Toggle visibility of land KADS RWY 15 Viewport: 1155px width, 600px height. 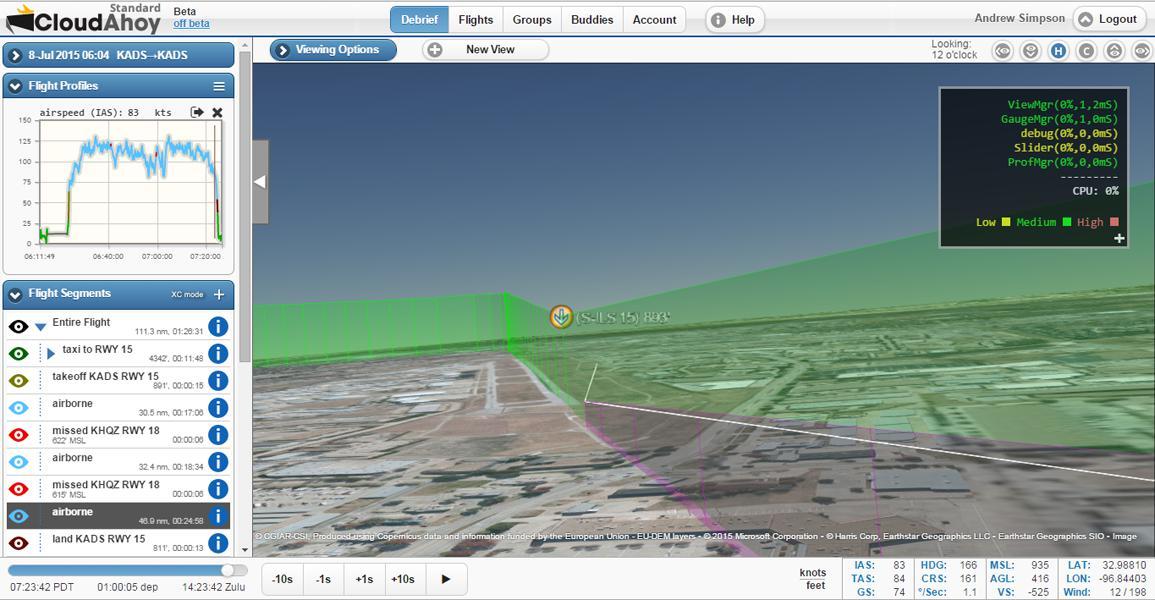pos(18,543)
